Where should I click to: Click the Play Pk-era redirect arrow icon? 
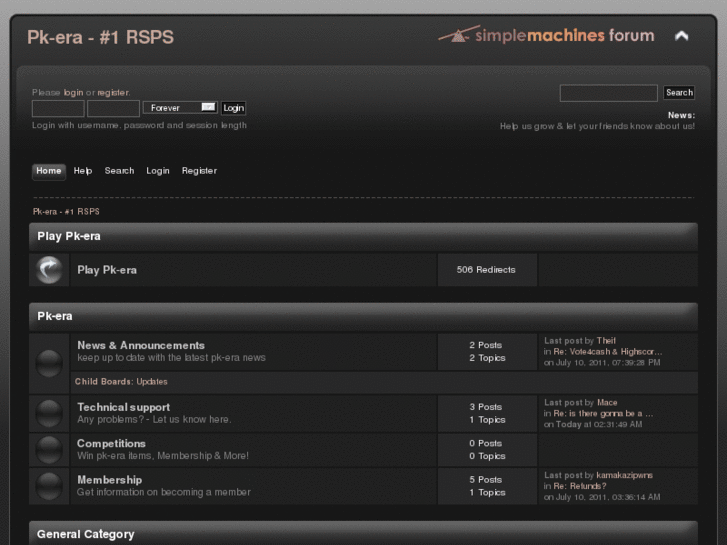(49, 269)
